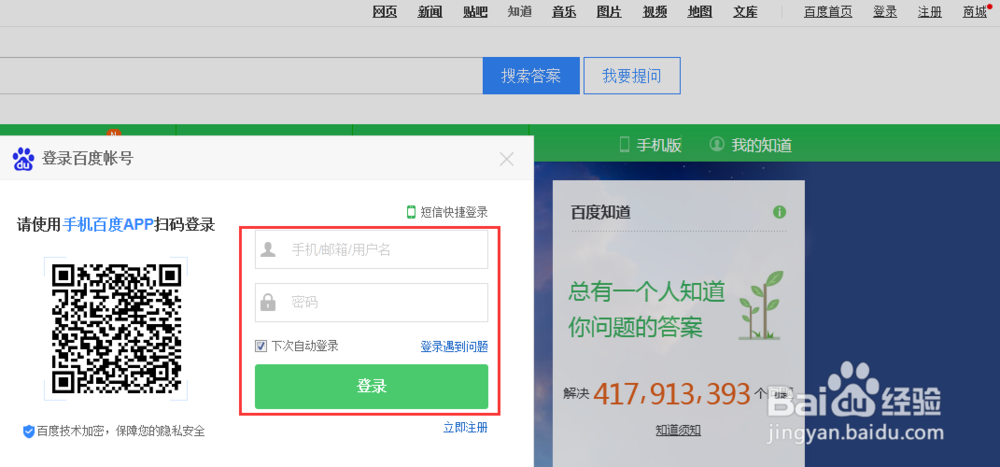Open 手机版 in green nav bar
Screen dimensions: 1000x467
pos(659,145)
